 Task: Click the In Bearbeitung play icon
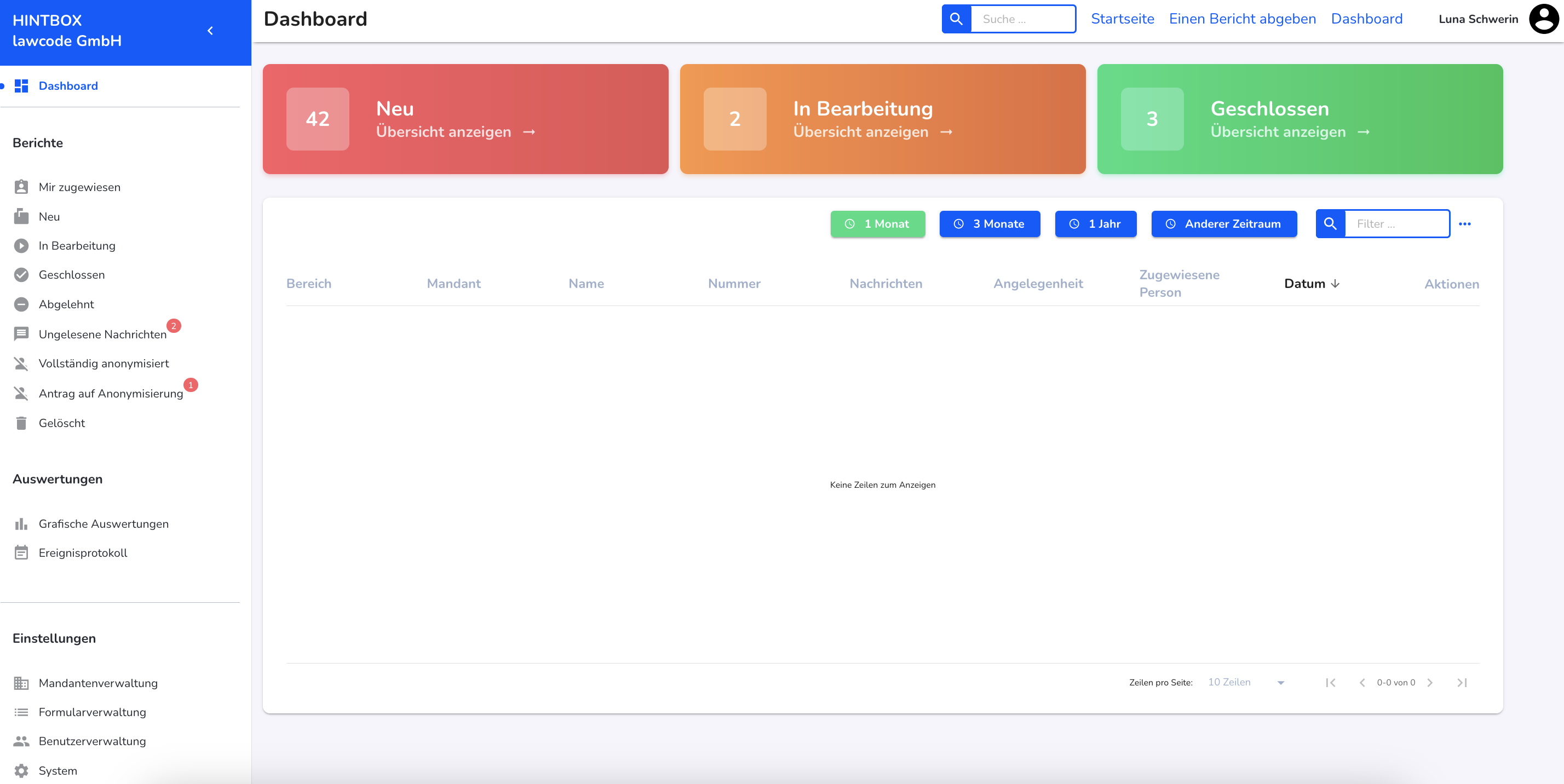coord(21,246)
